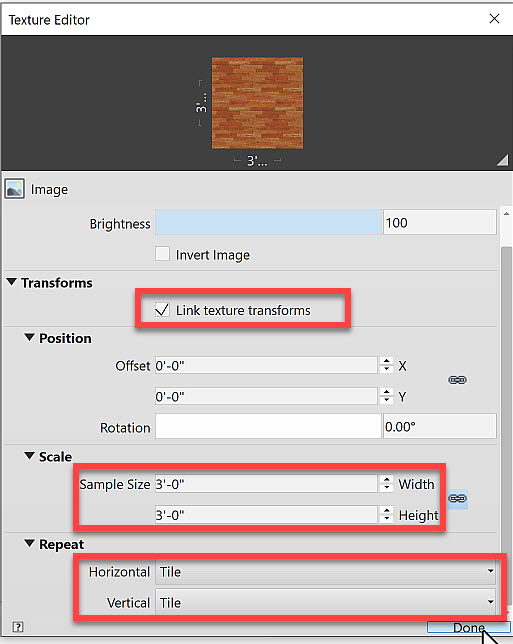This screenshot has height=644, width=513.
Task: Toggle the Scale aspect ratio lock chain icon
Action: coord(457,498)
